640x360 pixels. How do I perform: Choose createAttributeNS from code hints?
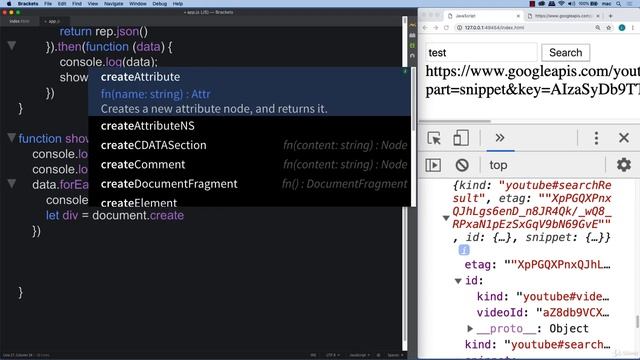click(249, 126)
